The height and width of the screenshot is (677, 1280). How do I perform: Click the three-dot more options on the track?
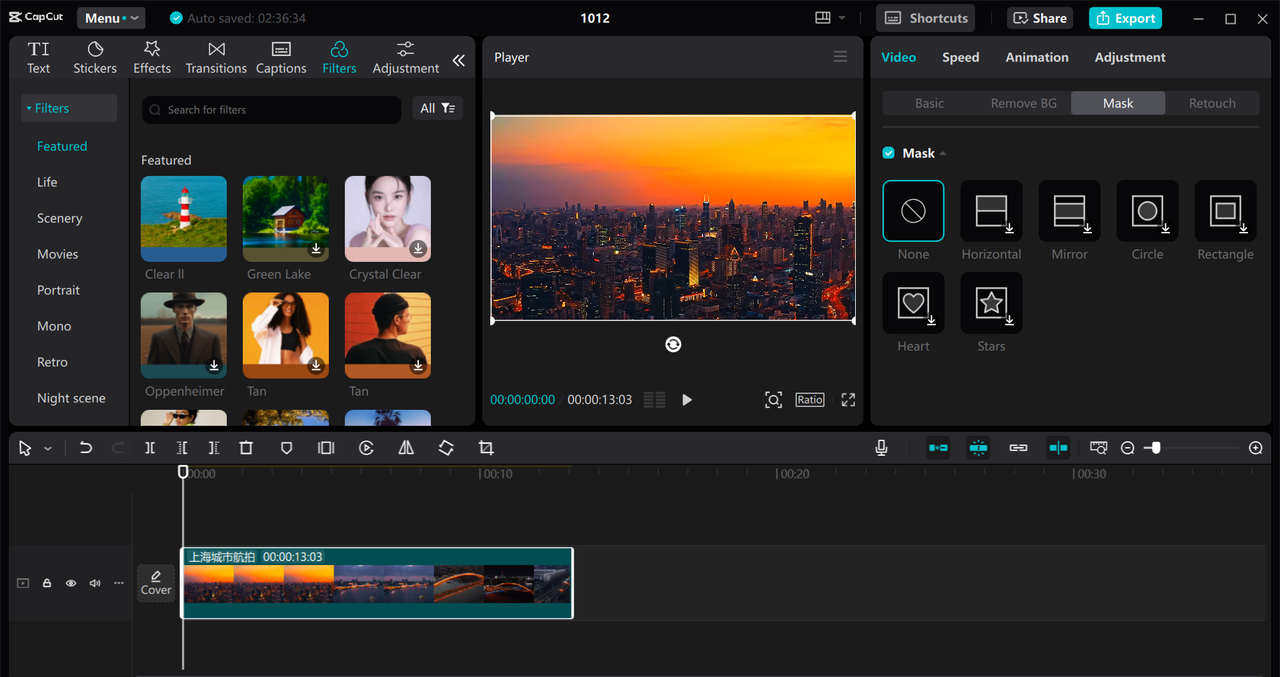[x=119, y=583]
